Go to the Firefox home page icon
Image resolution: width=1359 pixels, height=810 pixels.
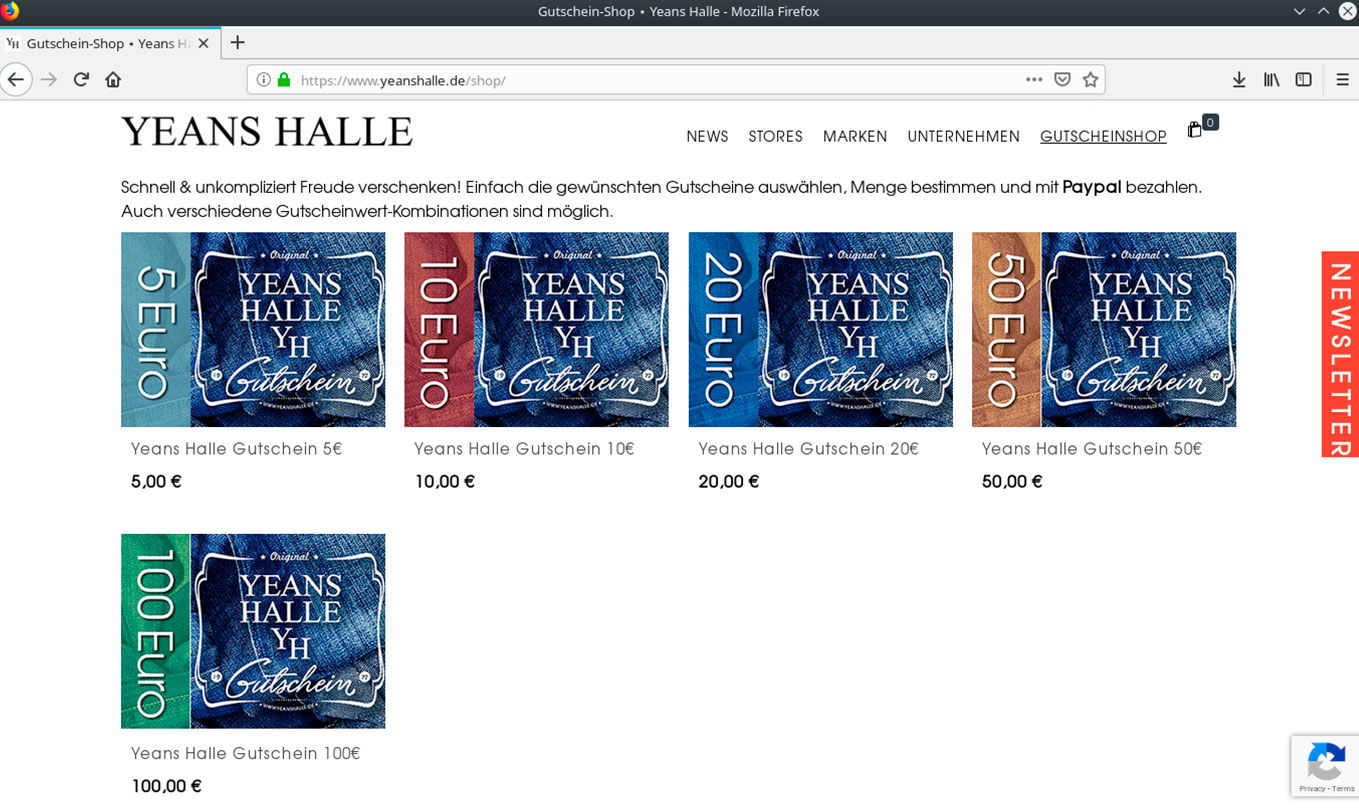click(x=113, y=80)
